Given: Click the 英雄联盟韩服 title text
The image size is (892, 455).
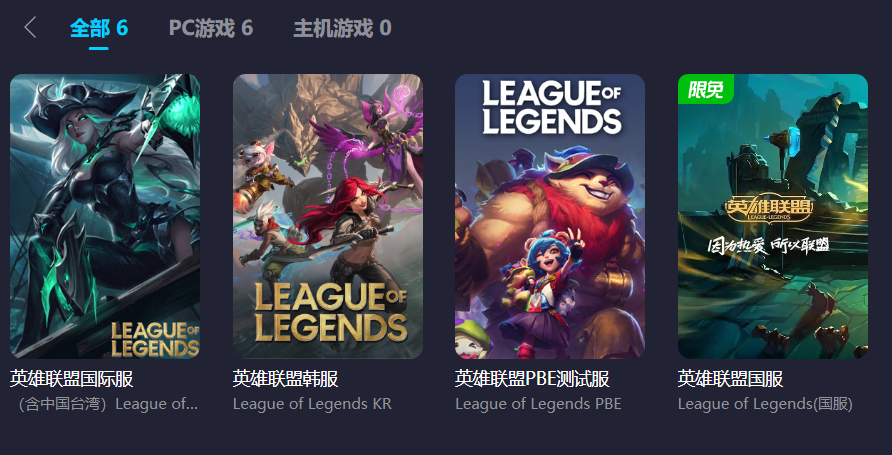Looking at the screenshot, I should tap(286, 379).
